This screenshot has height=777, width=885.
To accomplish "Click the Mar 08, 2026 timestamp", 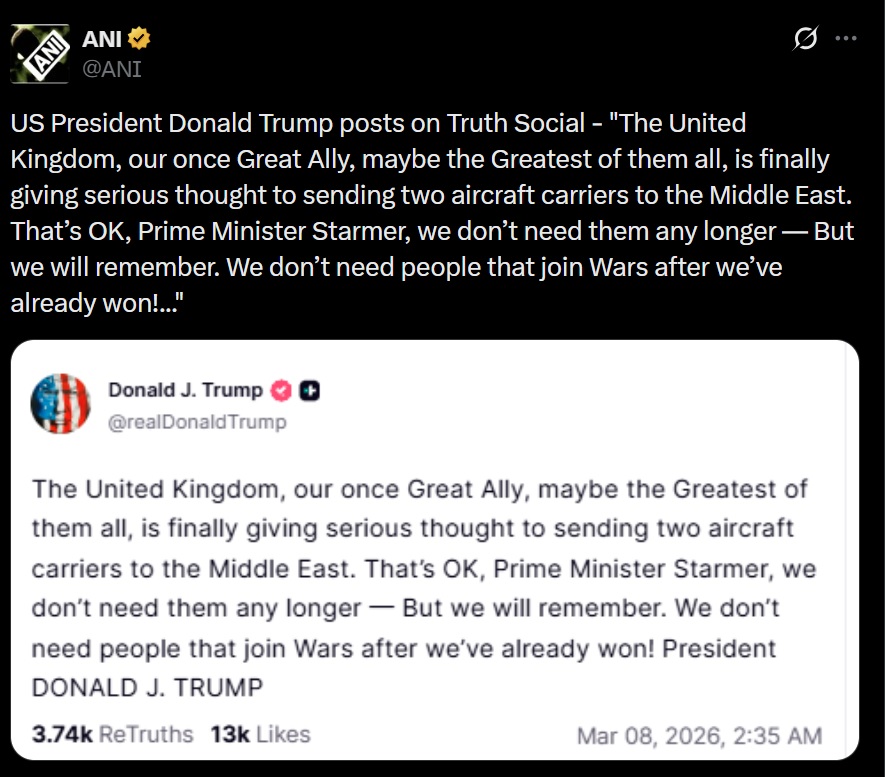I will [699, 736].
